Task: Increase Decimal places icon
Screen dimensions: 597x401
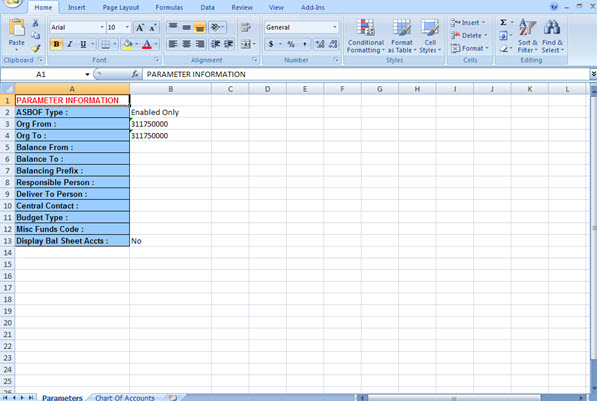Action: point(320,44)
